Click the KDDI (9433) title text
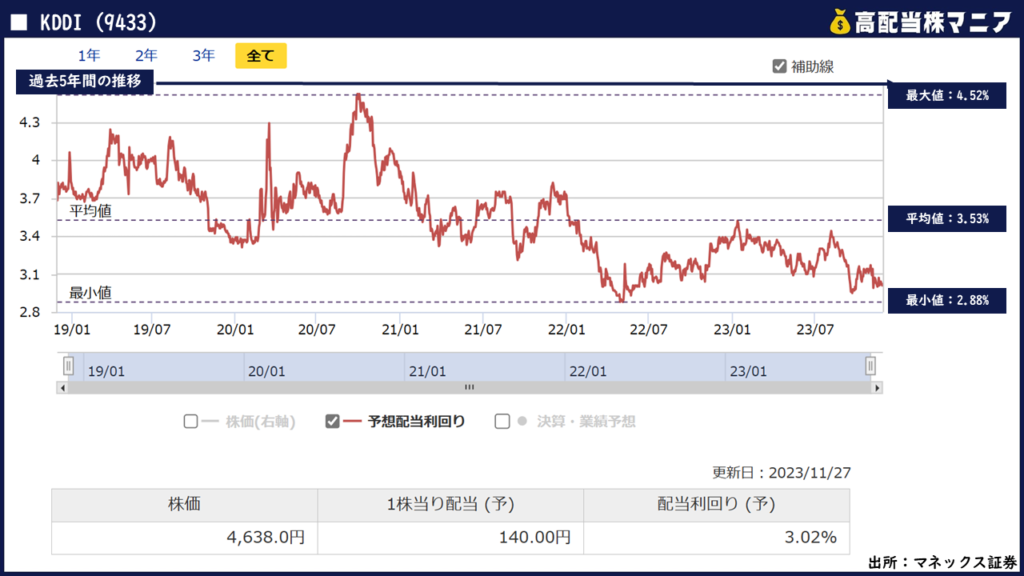This screenshot has height=576, width=1024. click(99, 23)
